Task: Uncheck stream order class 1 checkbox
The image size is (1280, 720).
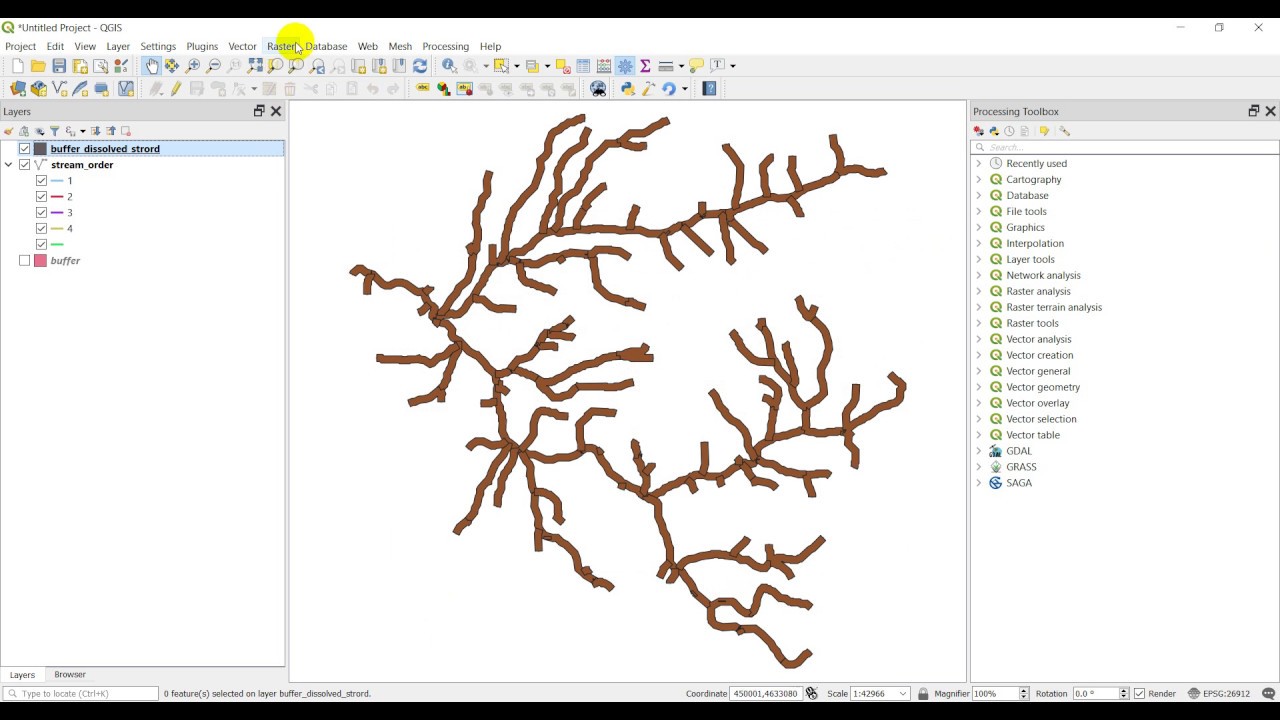Action: [41, 181]
